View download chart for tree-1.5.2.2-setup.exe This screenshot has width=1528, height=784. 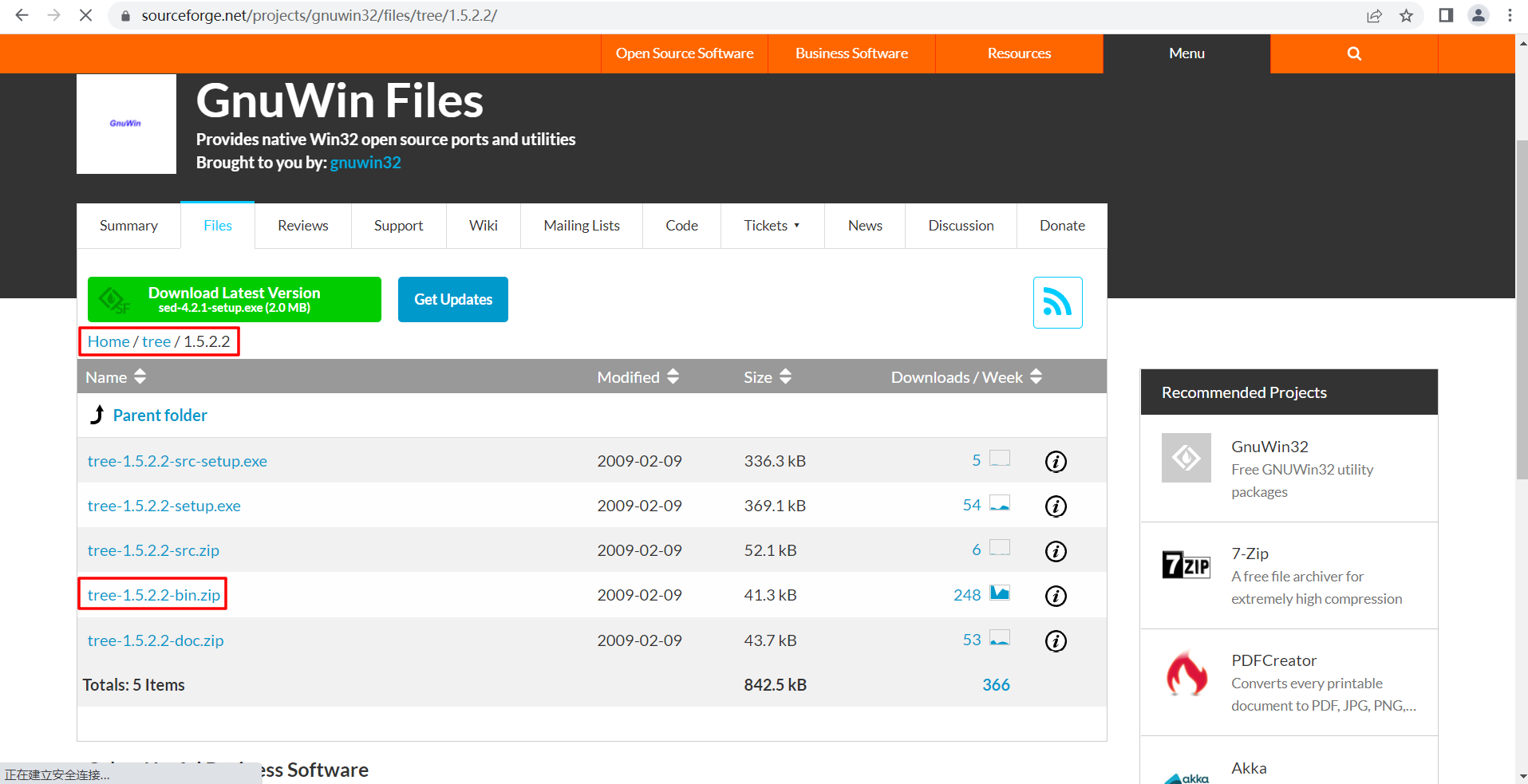tap(1000, 503)
